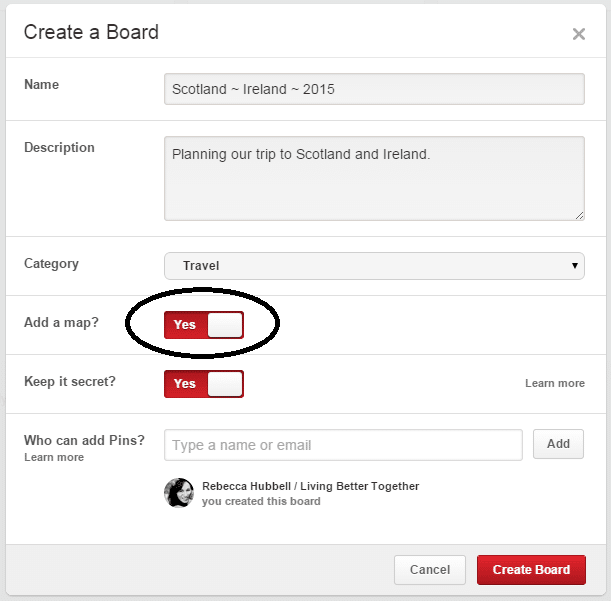Click the white knob on Keep it secret toggle
The image size is (611, 601).
click(225, 384)
